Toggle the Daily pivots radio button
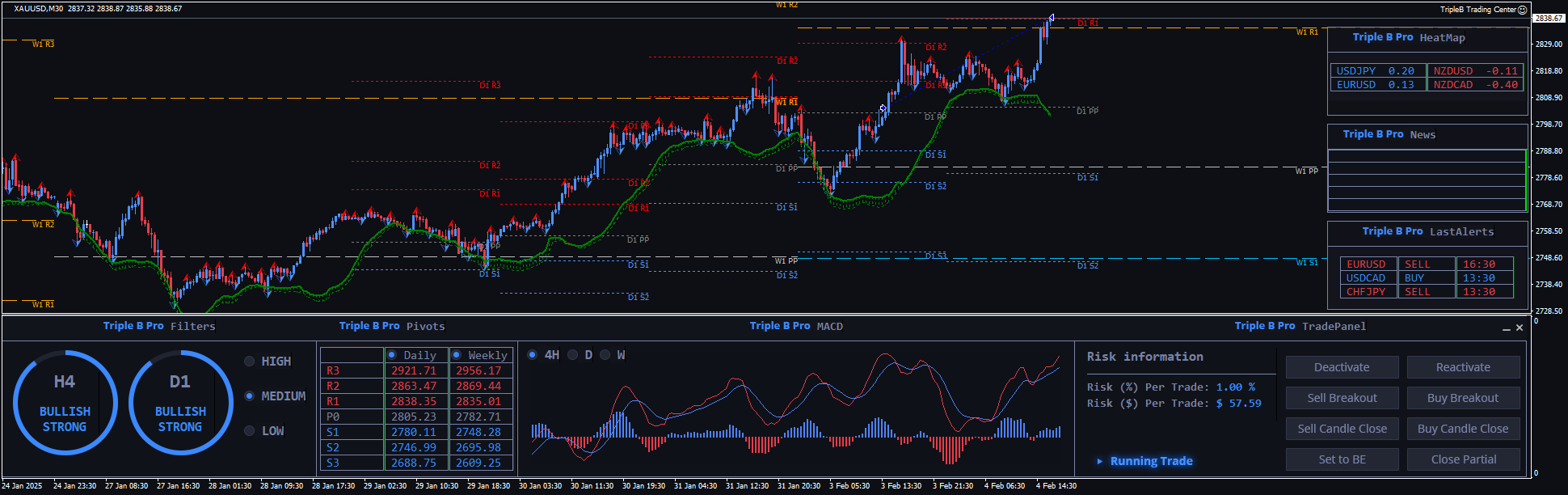1568x495 pixels. coord(392,355)
